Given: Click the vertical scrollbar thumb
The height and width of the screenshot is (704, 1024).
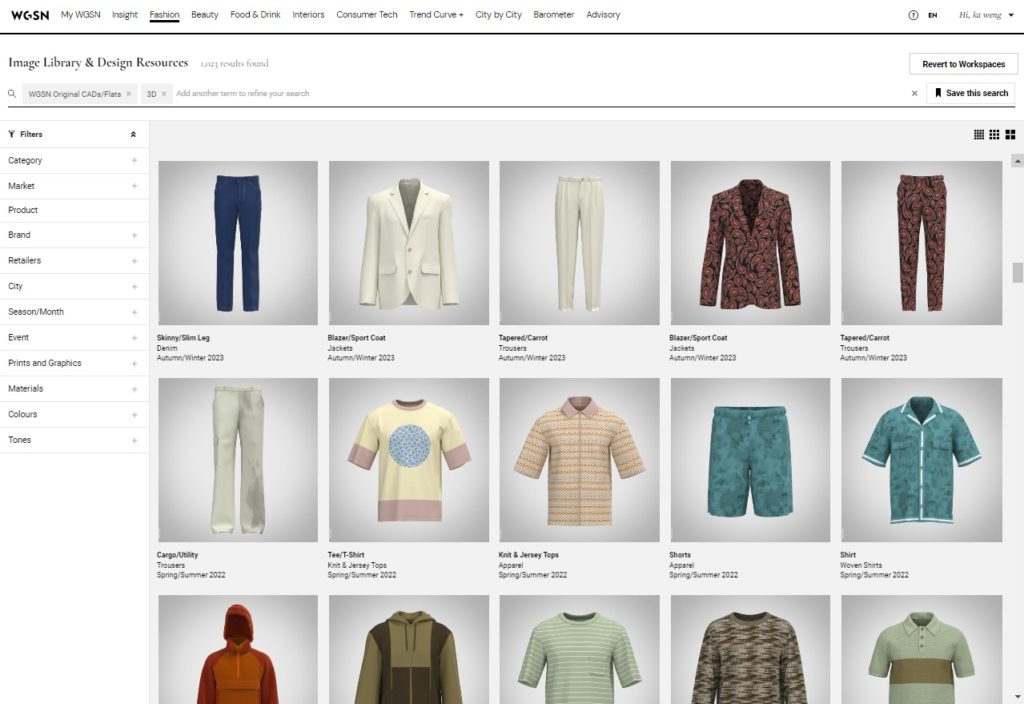Looking at the screenshot, I should coord(1017,273).
